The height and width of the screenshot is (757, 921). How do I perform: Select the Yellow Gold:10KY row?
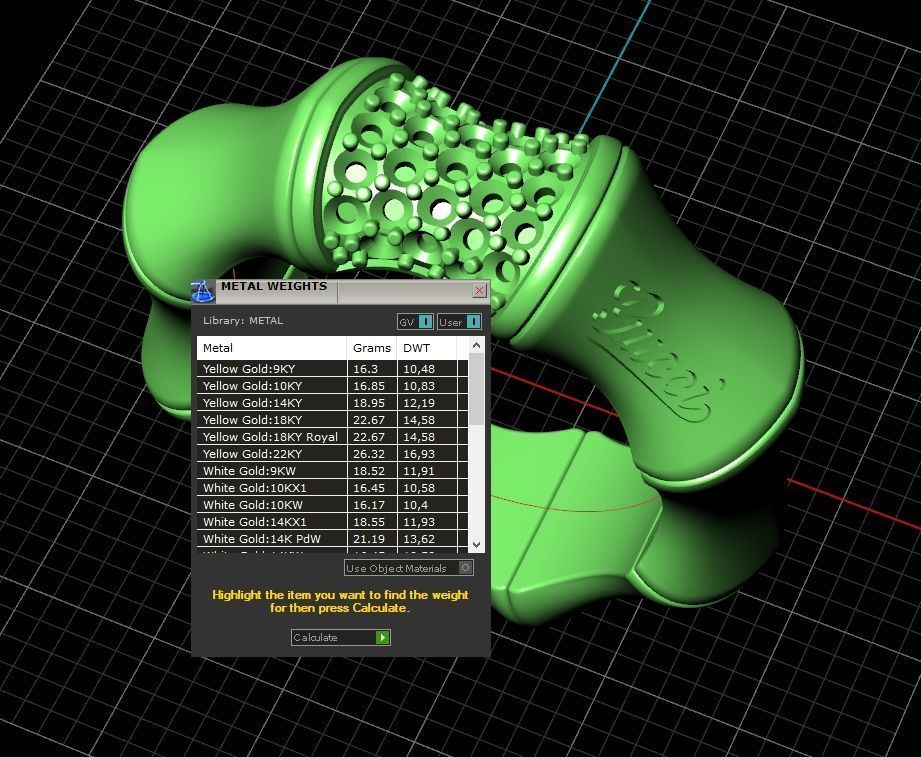click(332, 386)
